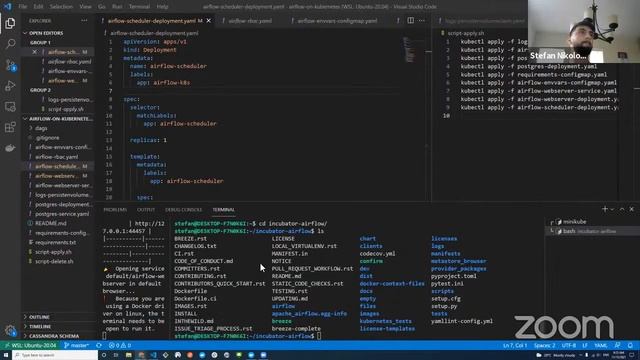Expand the Cassandra Schema section
This screenshot has height=360, width=640.
point(54,336)
